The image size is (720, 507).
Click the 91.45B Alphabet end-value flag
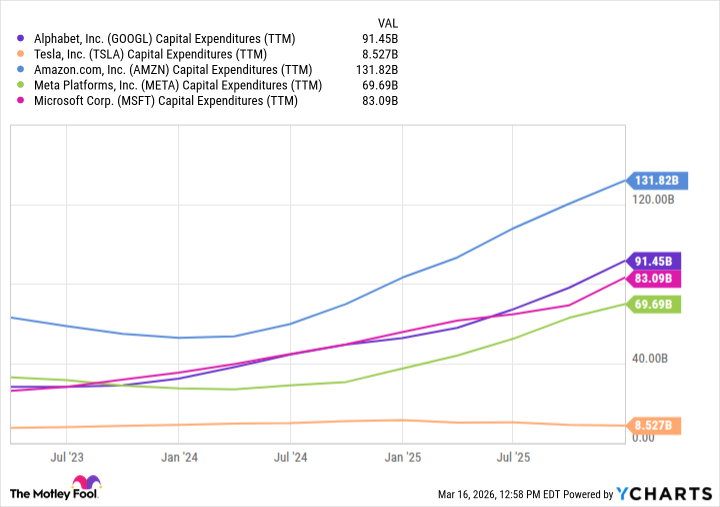pyautogui.click(x=656, y=260)
